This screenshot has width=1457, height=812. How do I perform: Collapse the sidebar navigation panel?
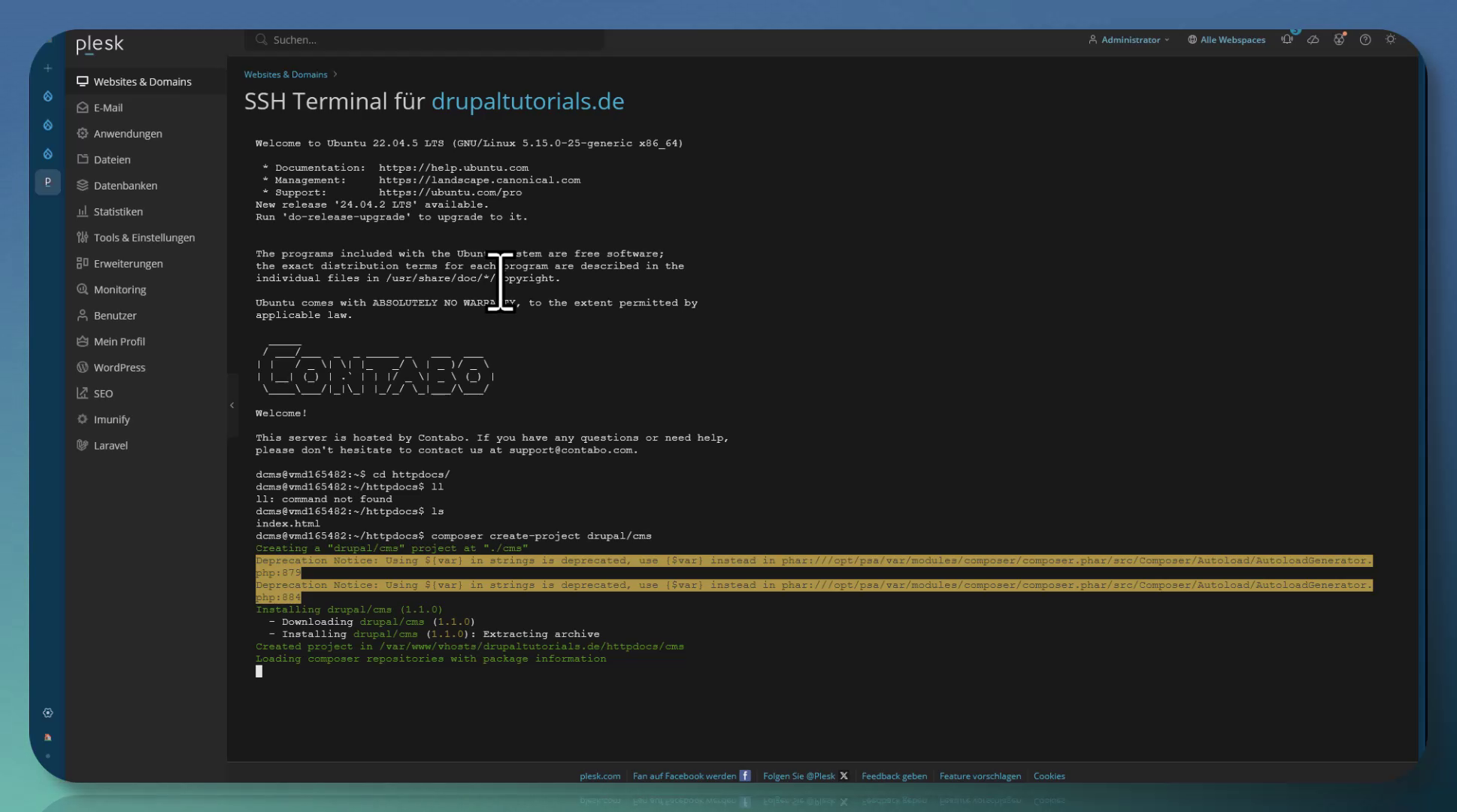point(232,405)
